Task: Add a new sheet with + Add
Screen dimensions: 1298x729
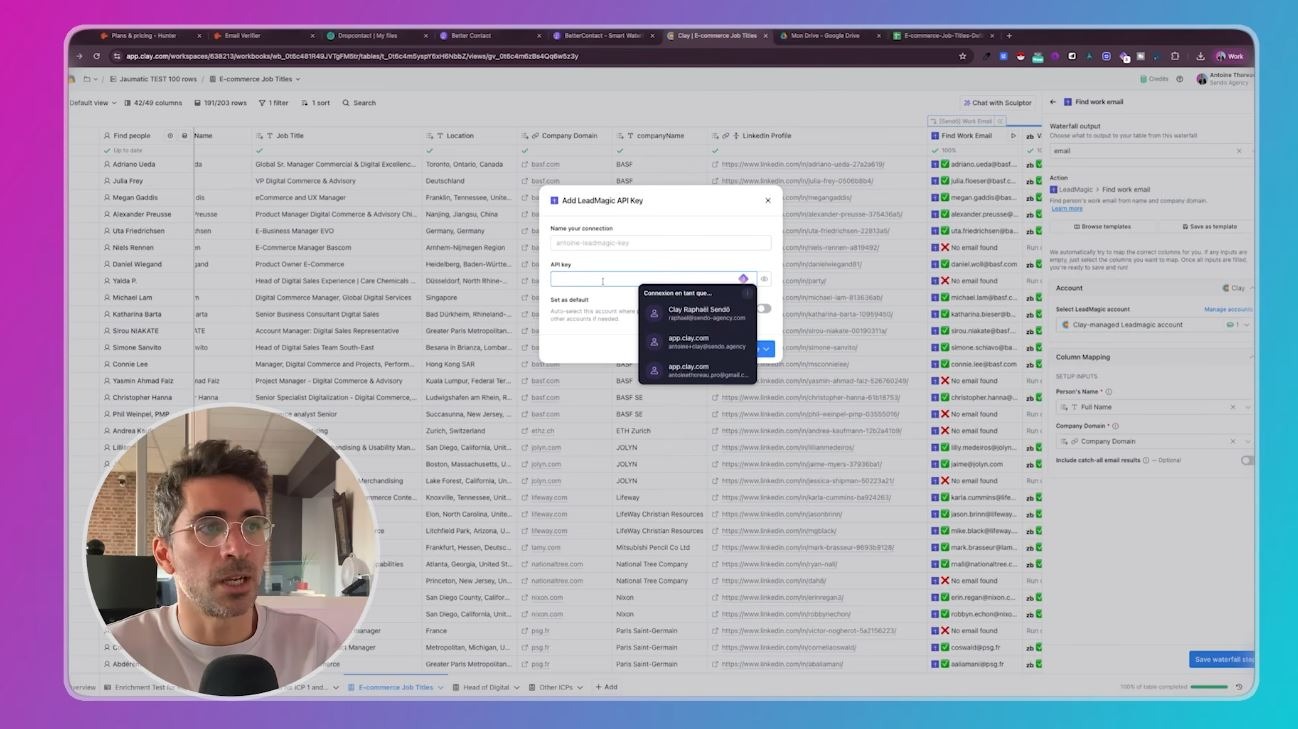Action: tap(606, 687)
